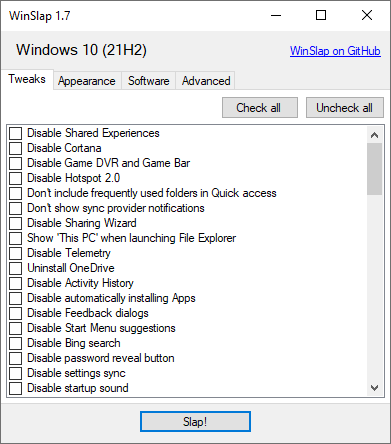Click the Check all button
The image size is (391, 444).
click(x=260, y=108)
